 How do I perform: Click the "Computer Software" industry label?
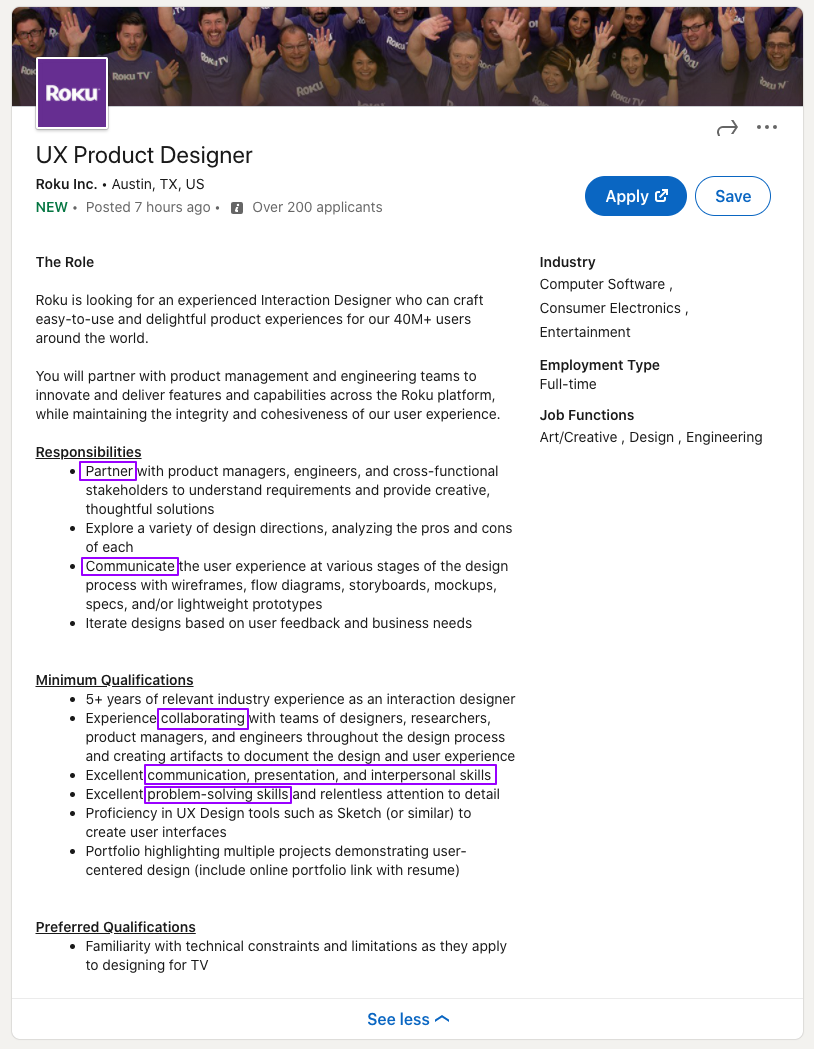(602, 284)
